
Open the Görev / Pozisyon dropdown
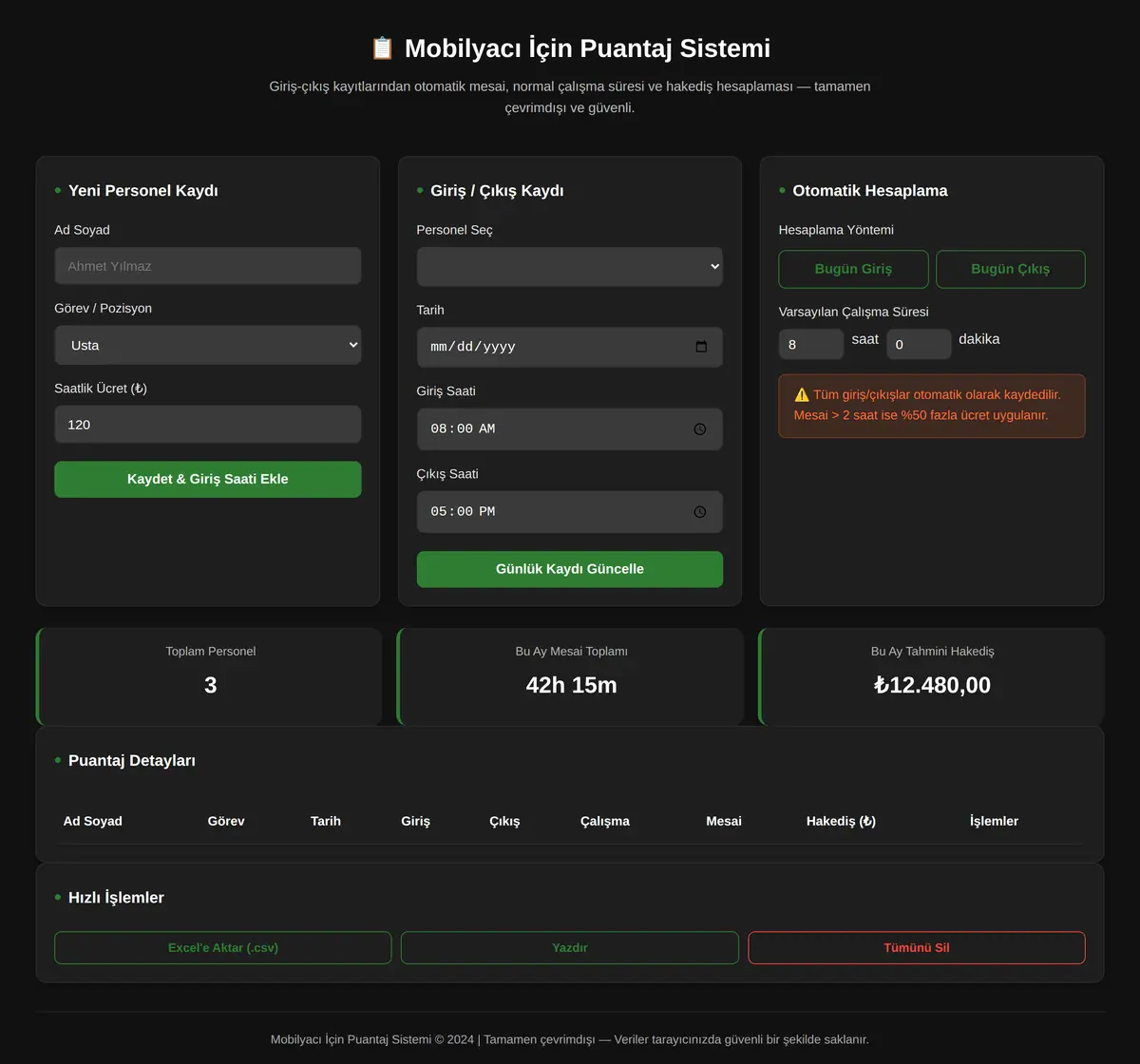(208, 345)
